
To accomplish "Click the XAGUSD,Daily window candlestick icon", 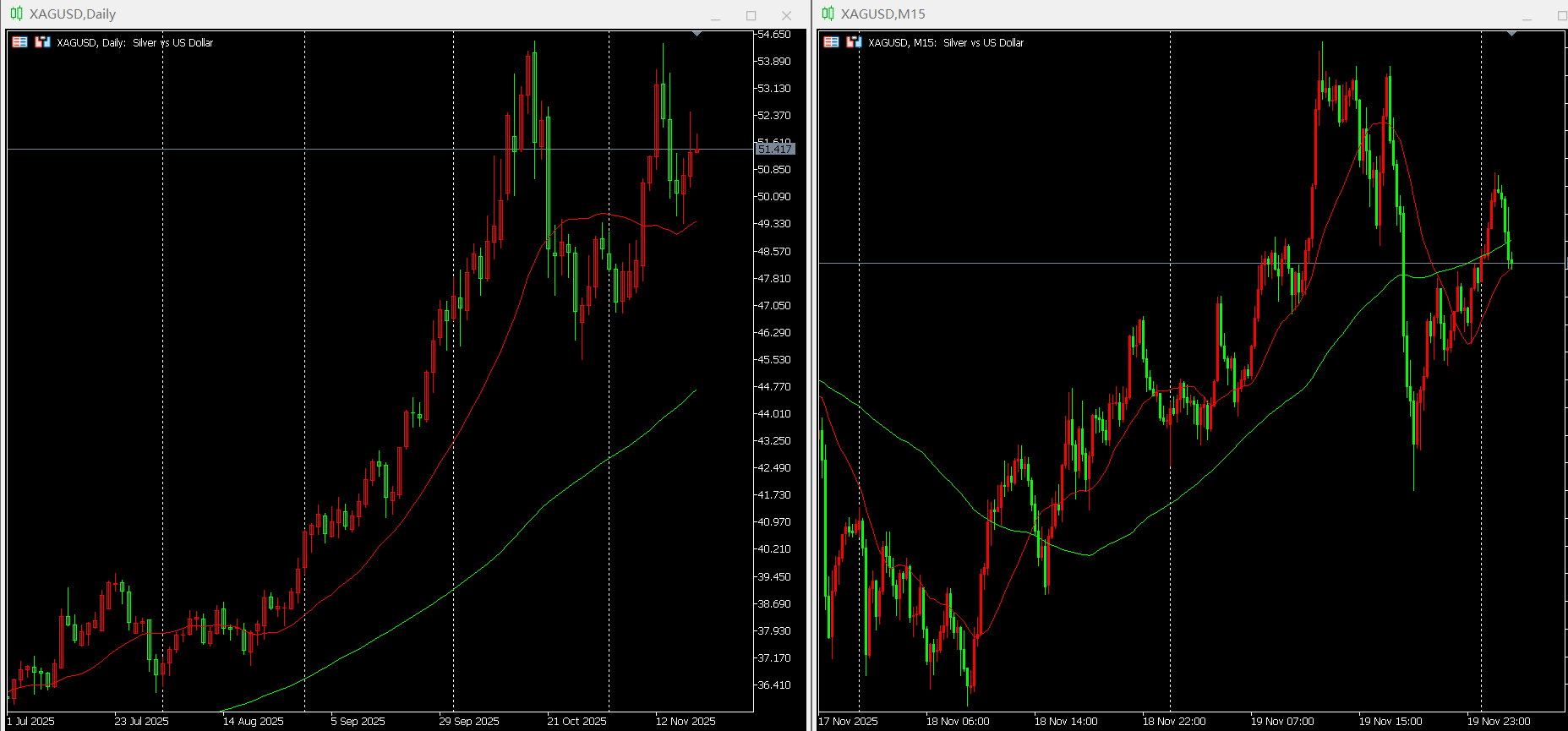I will [16, 14].
